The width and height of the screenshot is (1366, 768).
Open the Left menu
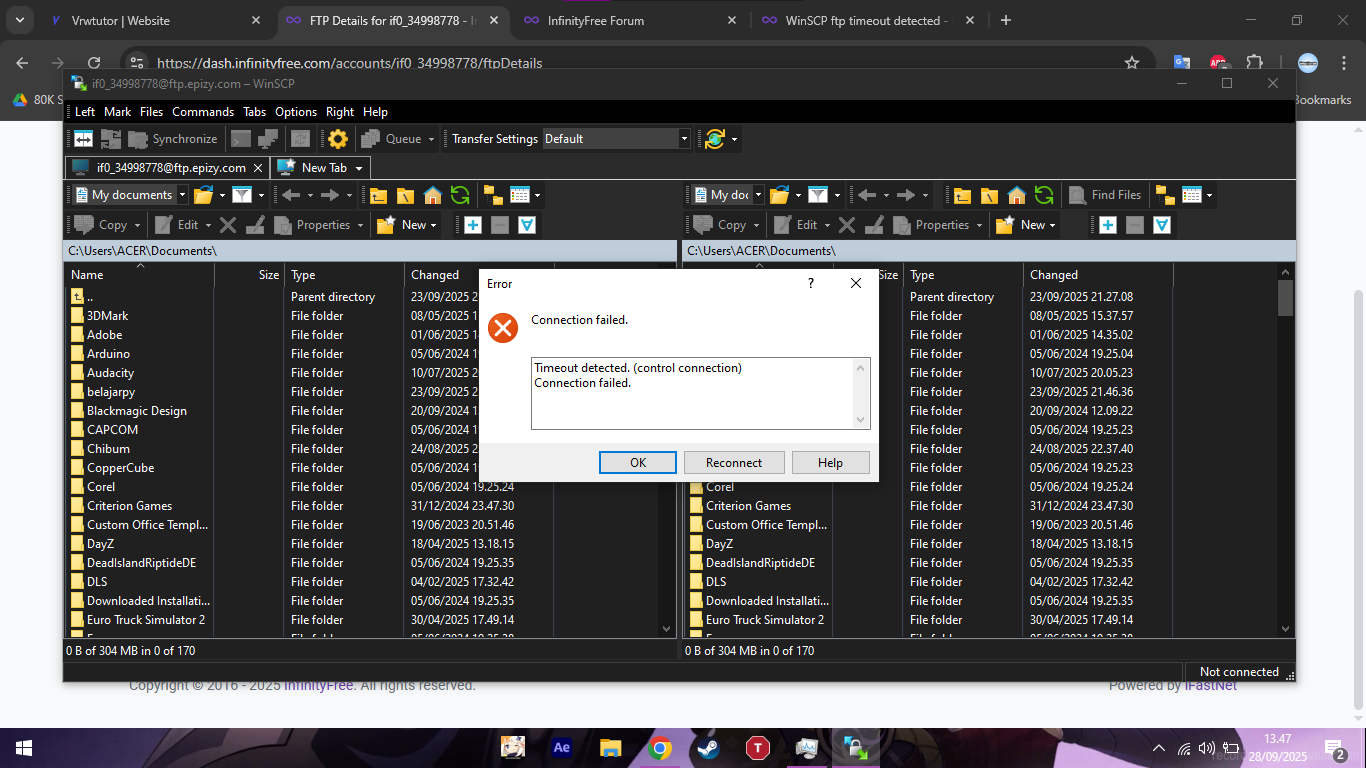coord(85,112)
